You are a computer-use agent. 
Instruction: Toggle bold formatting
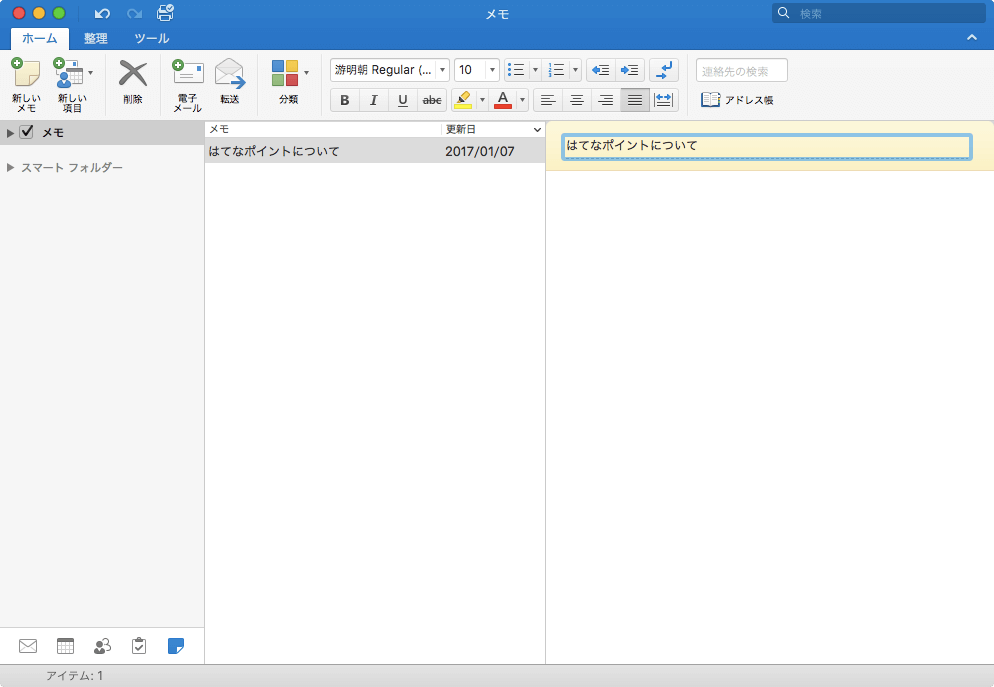click(x=345, y=100)
